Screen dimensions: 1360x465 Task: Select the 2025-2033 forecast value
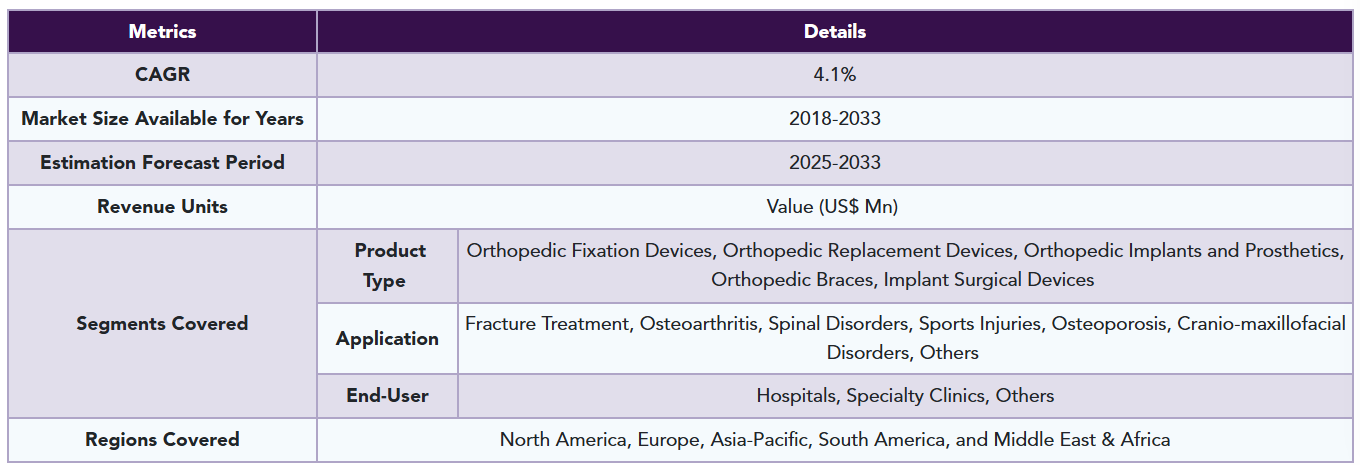835,163
